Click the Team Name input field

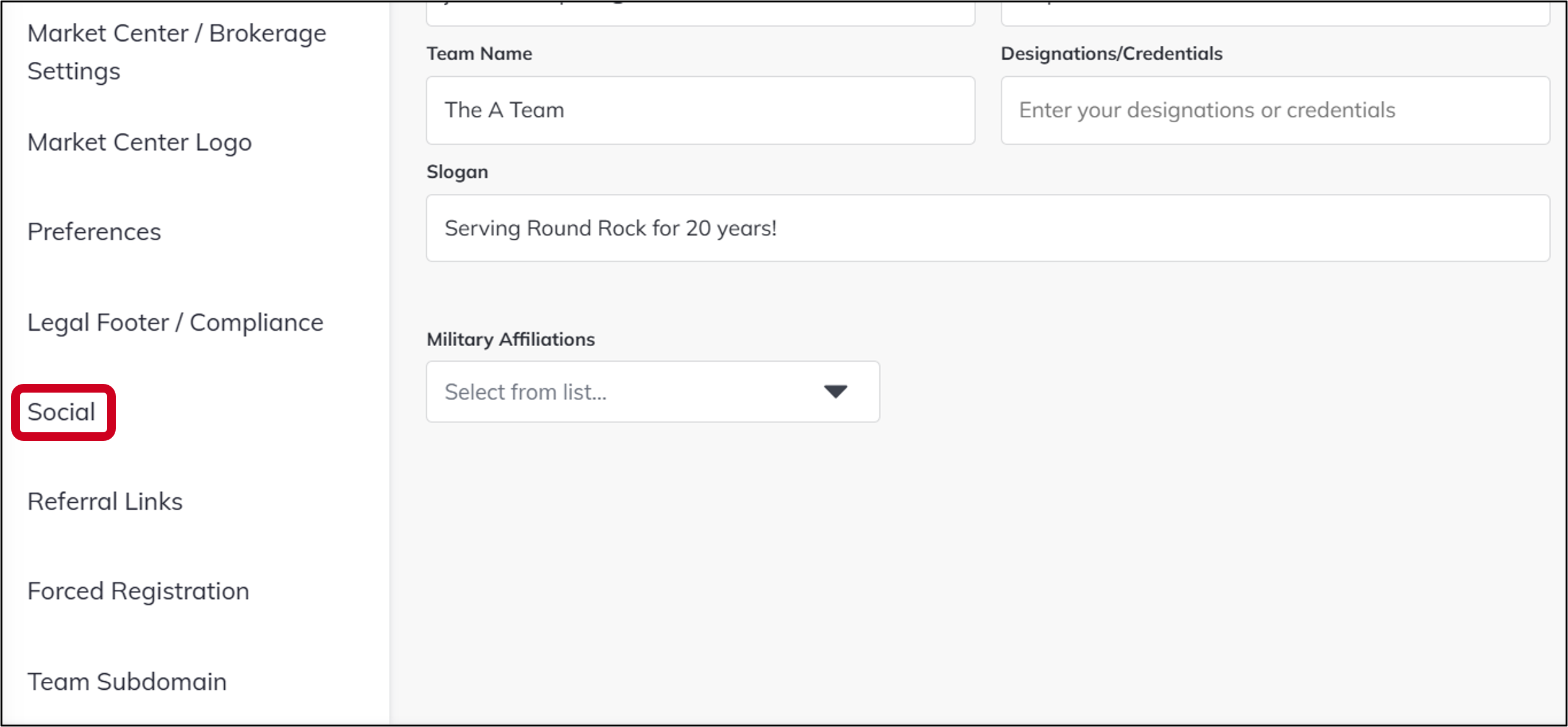tap(700, 110)
